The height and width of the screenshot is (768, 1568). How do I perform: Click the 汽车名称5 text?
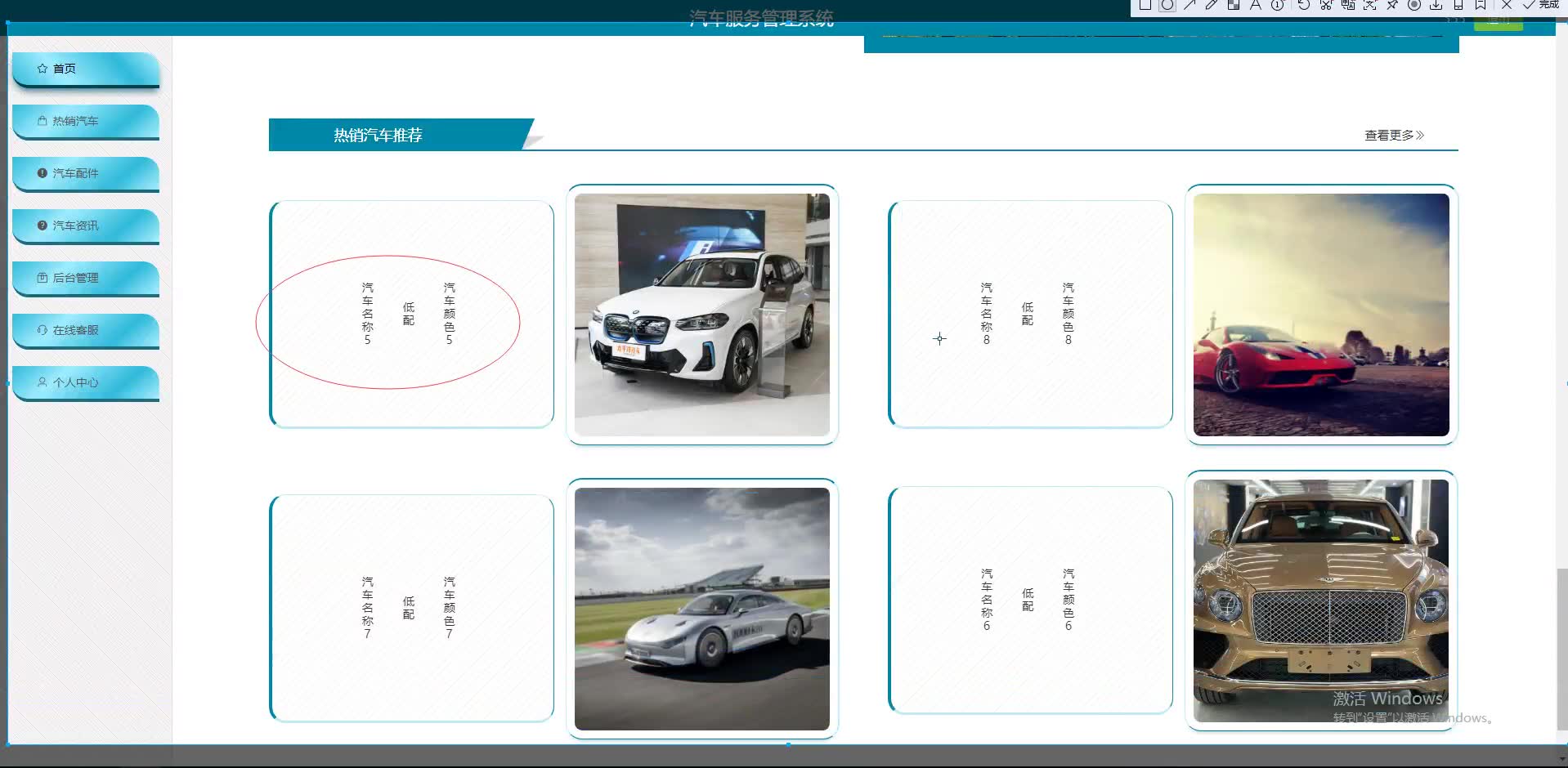[x=368, y=314]
